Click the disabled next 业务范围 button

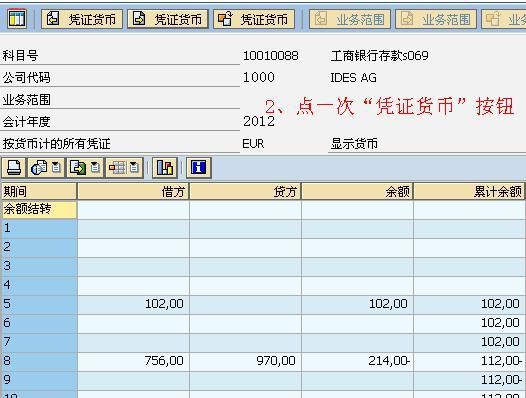[x=436, y=19]
